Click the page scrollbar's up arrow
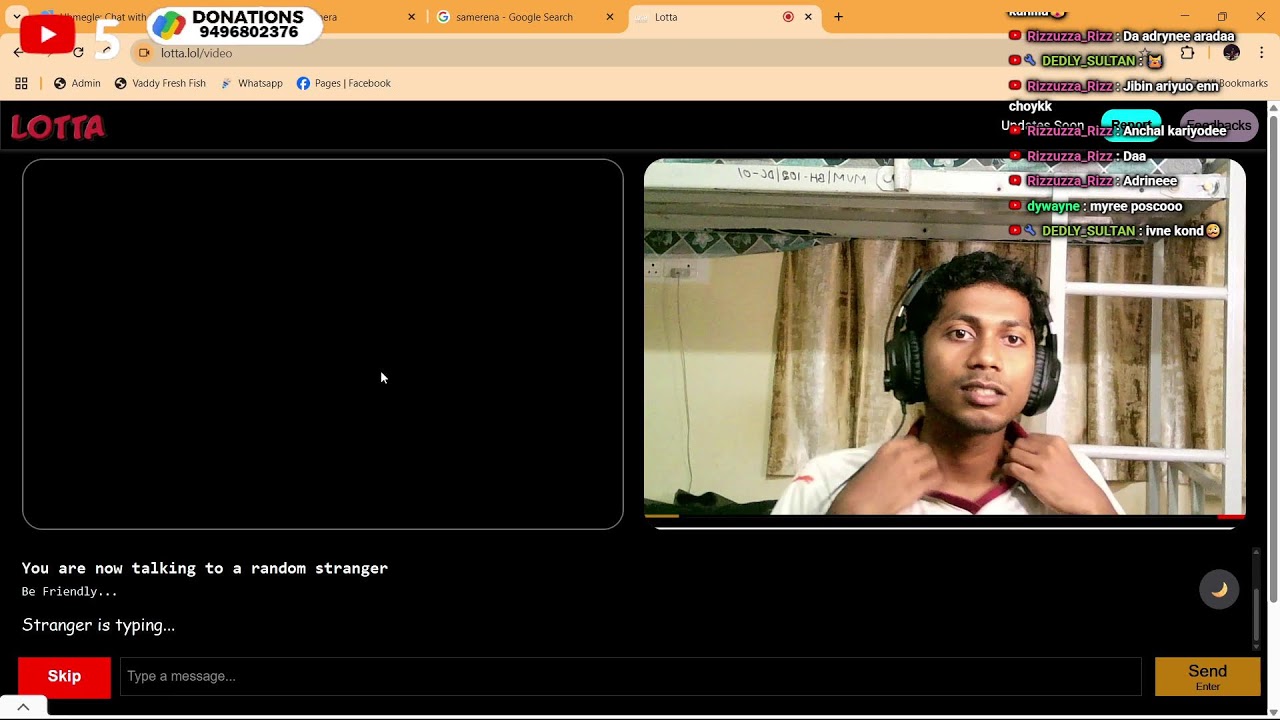Viewport: 1280px width, 720px height. tap(1273, 107)
